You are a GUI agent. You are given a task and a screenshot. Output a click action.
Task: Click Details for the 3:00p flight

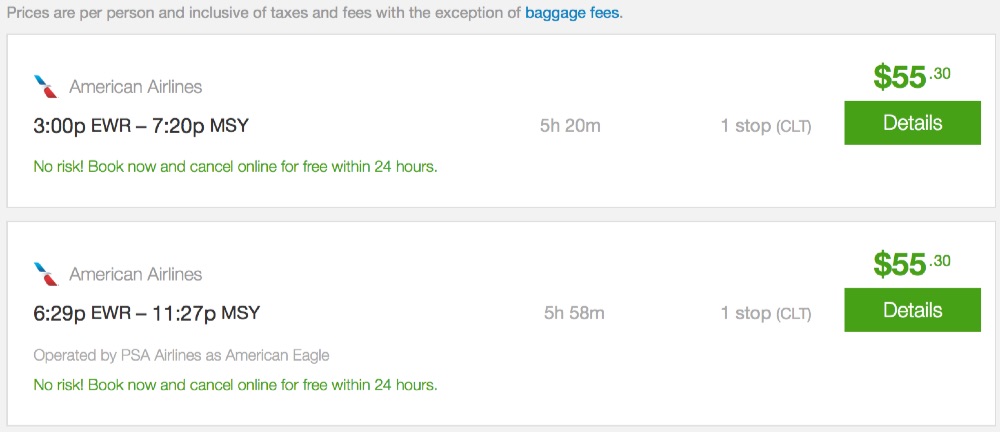(x=912, y=123)
